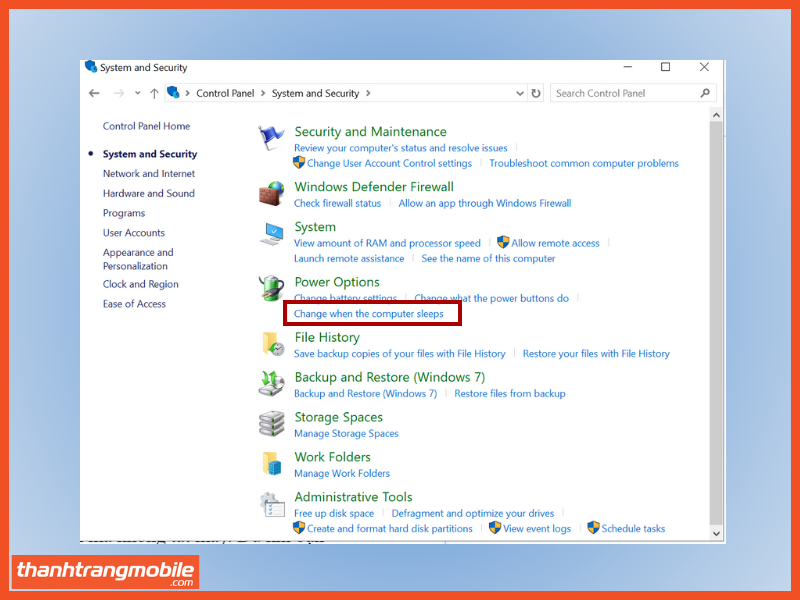The image size is (800, 600).
Task: Open Security and Maintenance flag icon
Action: tap(271, 138)
